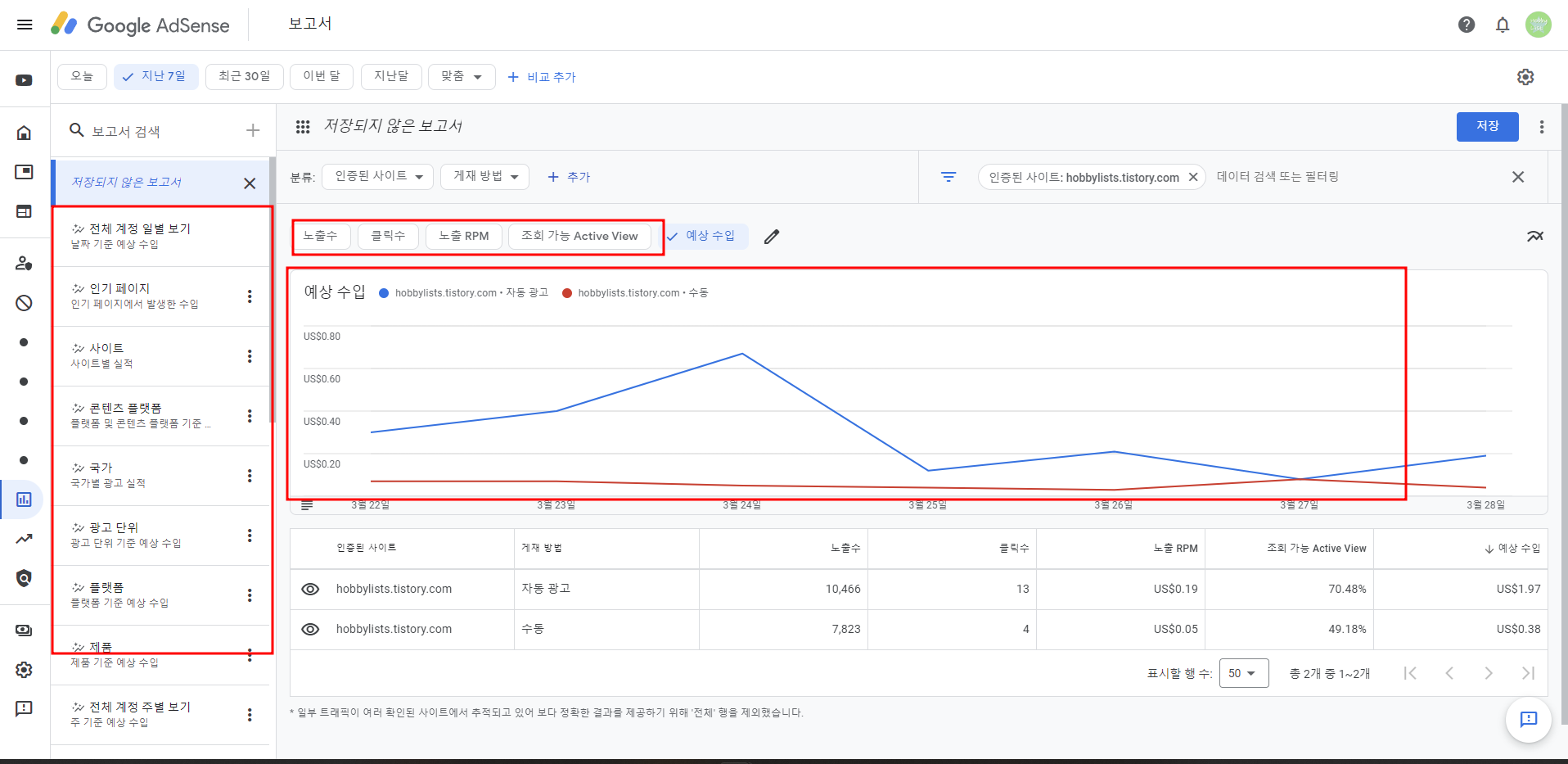Viewport: 1568px width, 764px height.
Task: Click the 저장 save button
Action: [x=1488, y=127]
